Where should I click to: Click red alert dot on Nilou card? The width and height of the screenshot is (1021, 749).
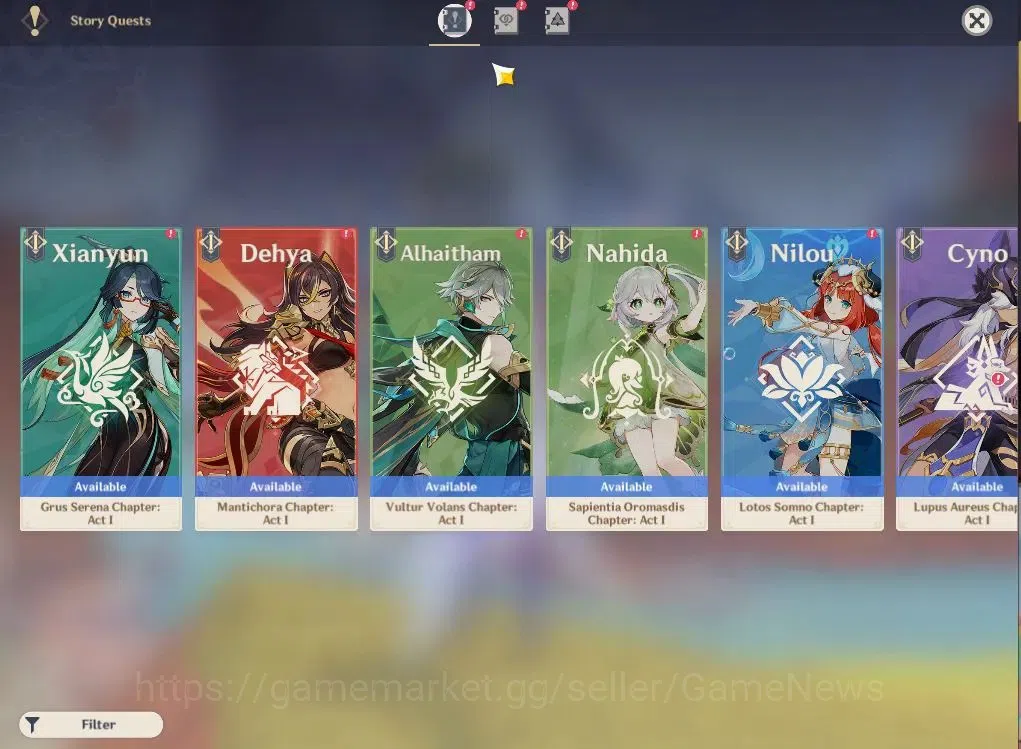click(872, 233)
